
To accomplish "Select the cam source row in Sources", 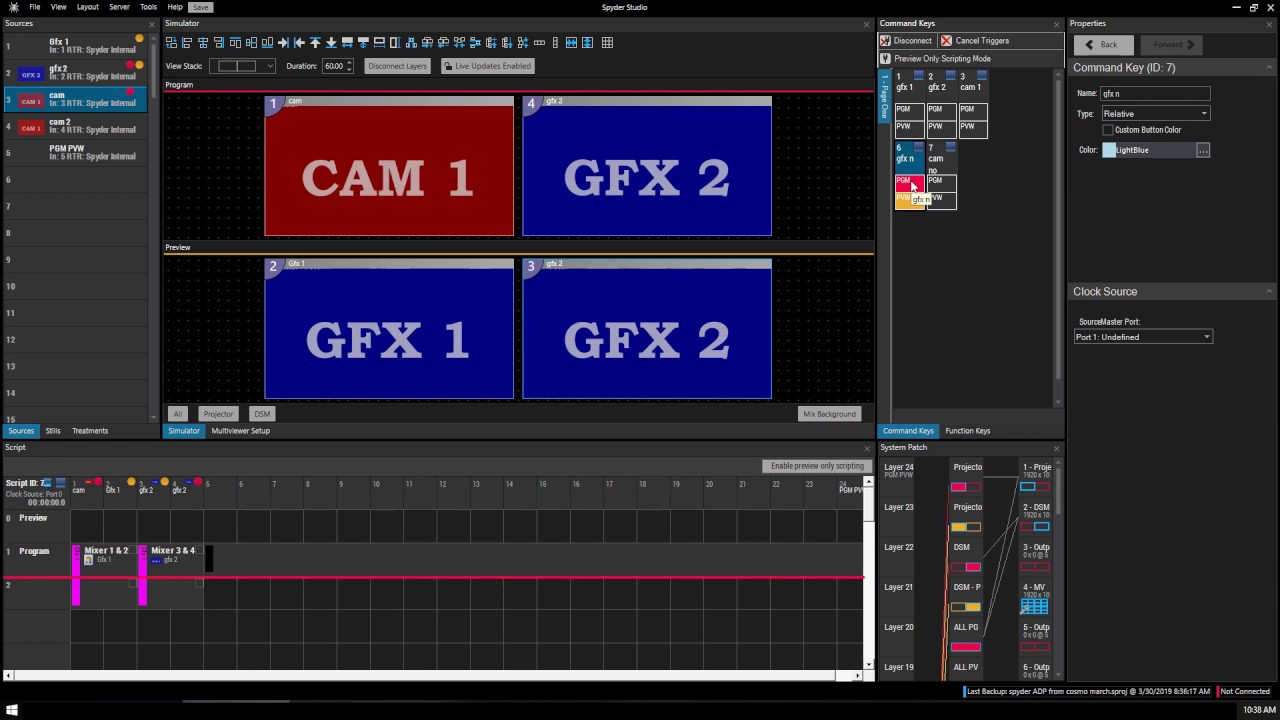I will 75,99.
